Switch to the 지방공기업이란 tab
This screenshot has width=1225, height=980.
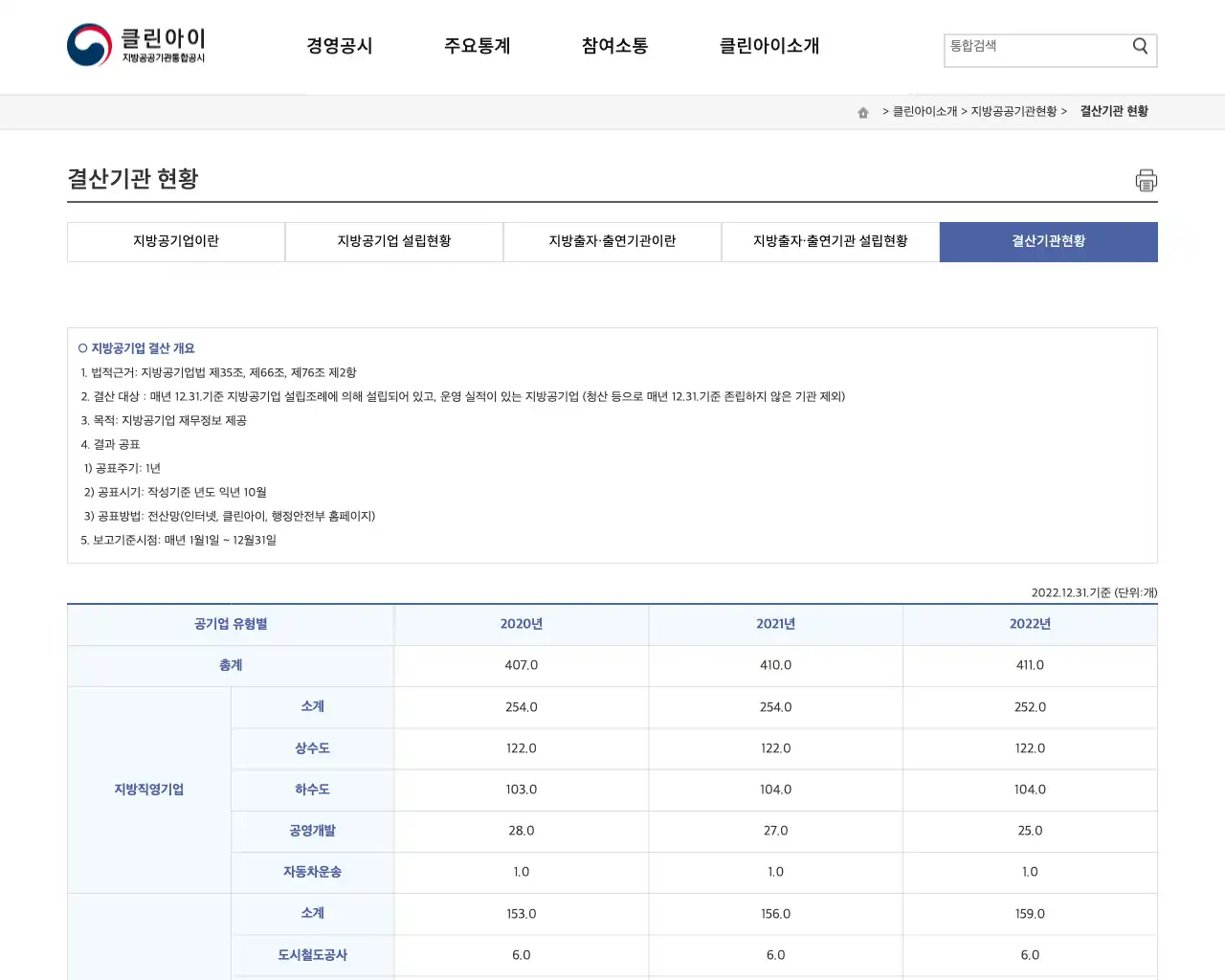point(175,241)
